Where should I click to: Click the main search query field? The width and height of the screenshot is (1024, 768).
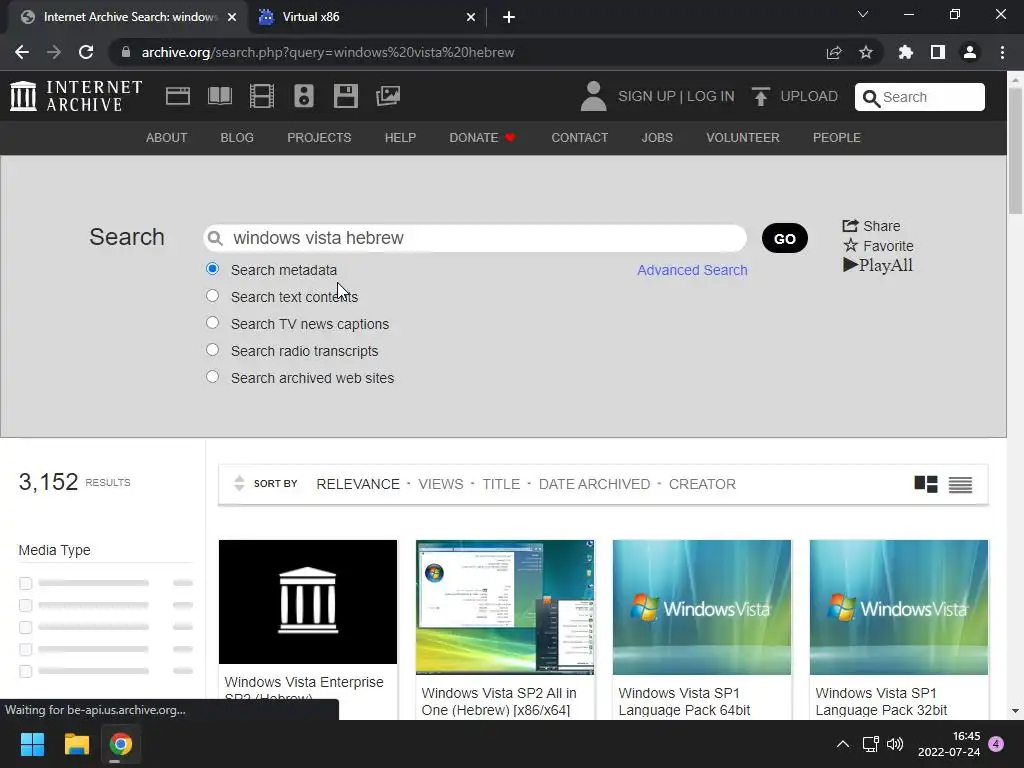click(x=475, y=238)
